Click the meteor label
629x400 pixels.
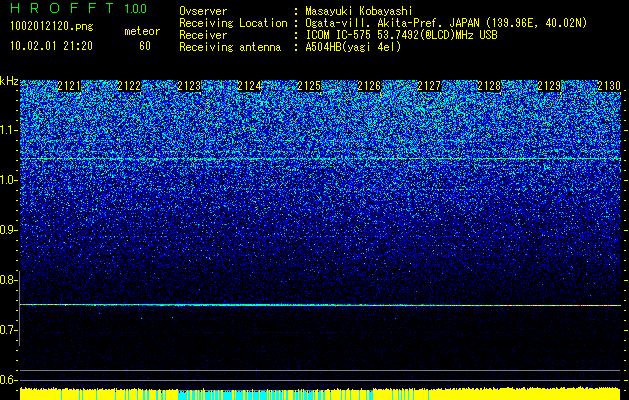(142, 31)
